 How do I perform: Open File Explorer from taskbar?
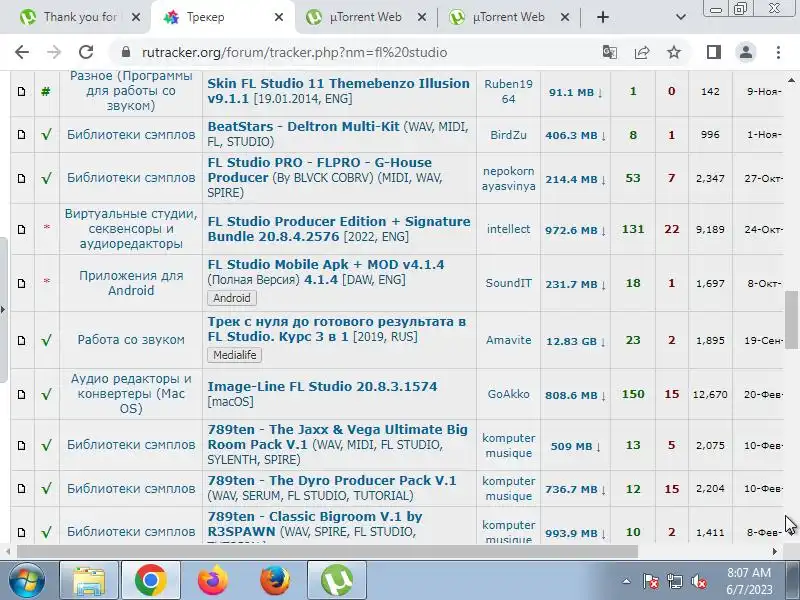89,581
